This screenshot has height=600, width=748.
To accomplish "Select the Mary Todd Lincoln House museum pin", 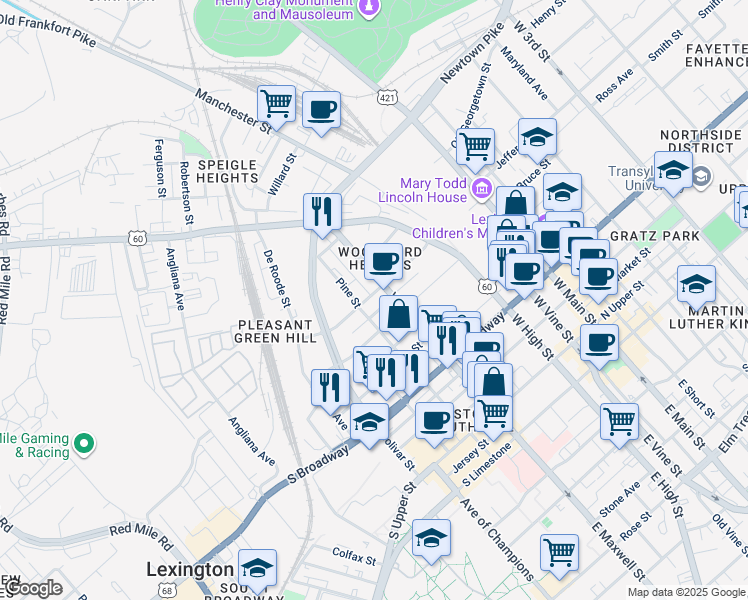I will [x=482, y=188].
